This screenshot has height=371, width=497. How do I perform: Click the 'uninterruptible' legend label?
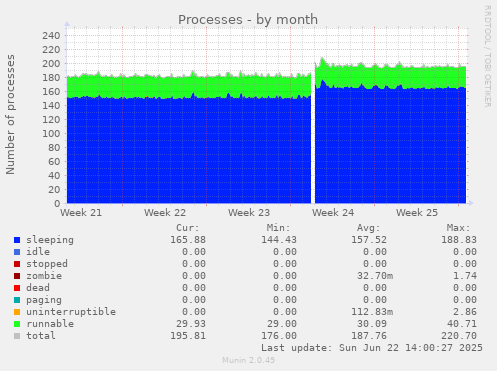pyautogui.click(x=71, y=312)
